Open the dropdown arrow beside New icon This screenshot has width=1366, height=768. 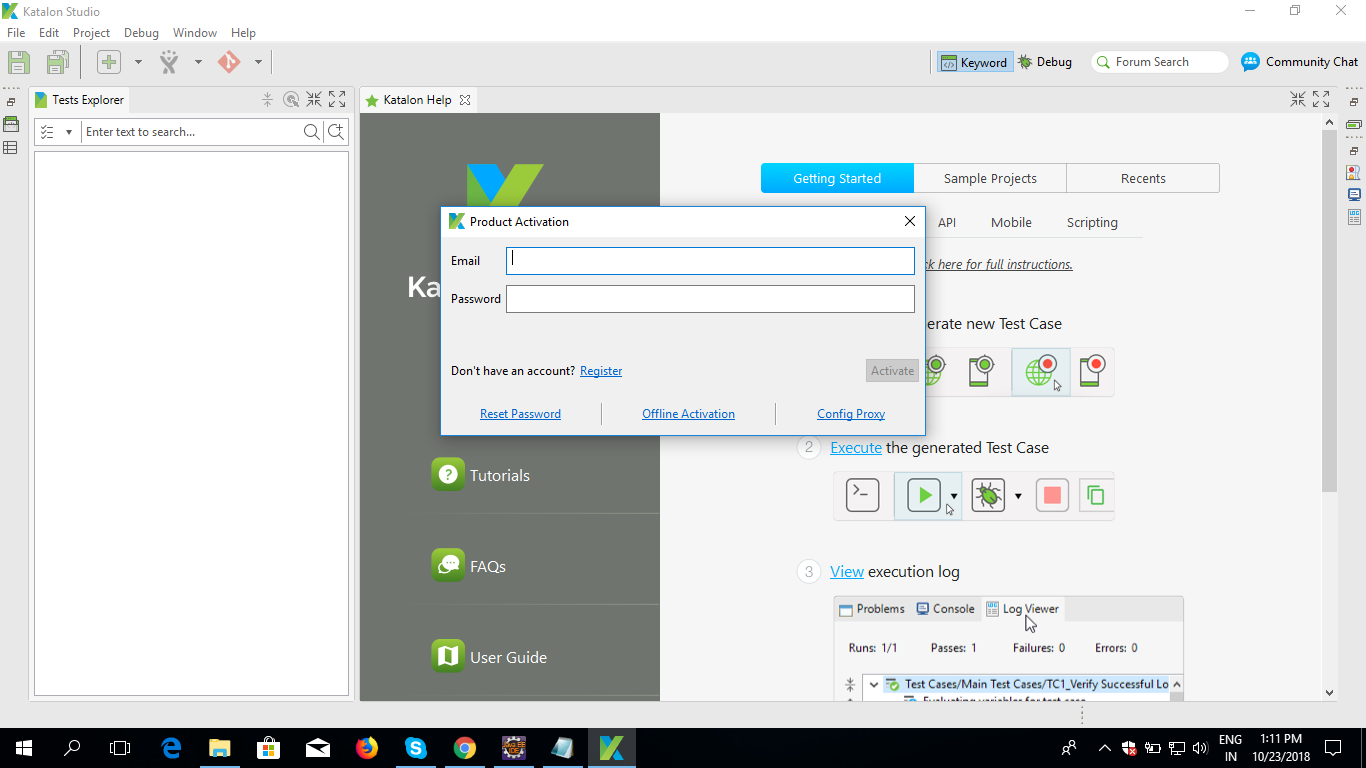138,62
